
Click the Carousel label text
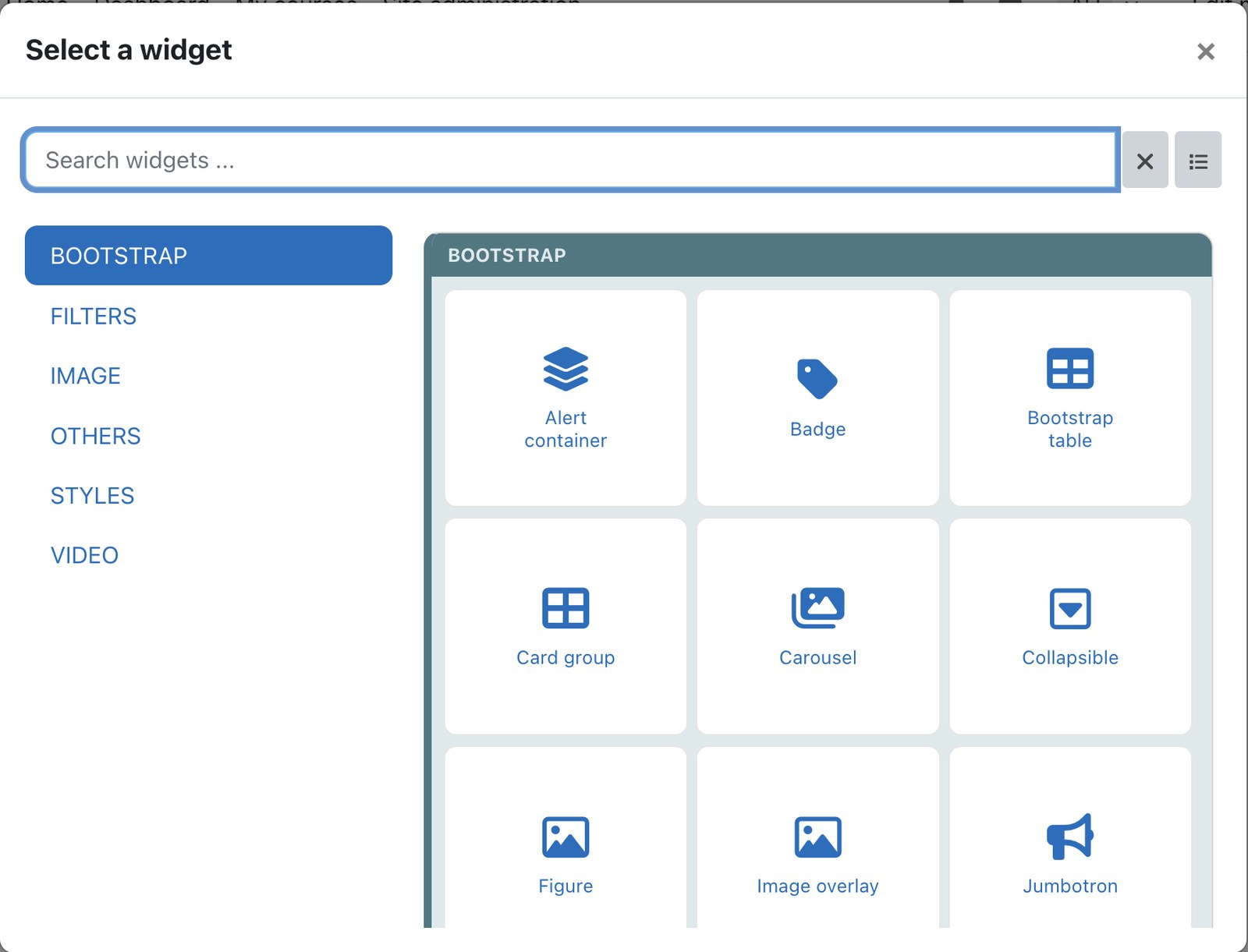tap(817, 658)
